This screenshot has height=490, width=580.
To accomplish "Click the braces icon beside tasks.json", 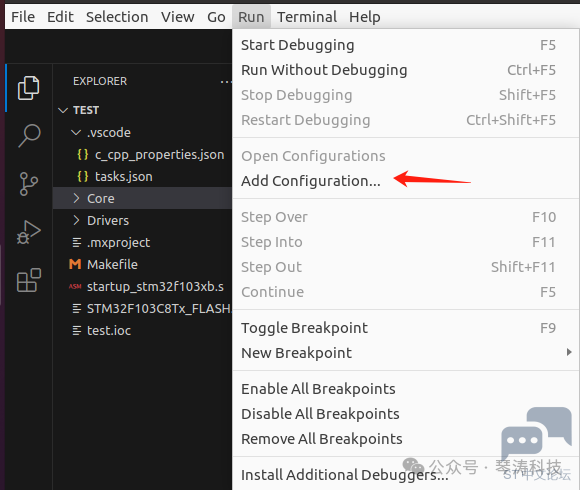I will [x=82, y=176].
